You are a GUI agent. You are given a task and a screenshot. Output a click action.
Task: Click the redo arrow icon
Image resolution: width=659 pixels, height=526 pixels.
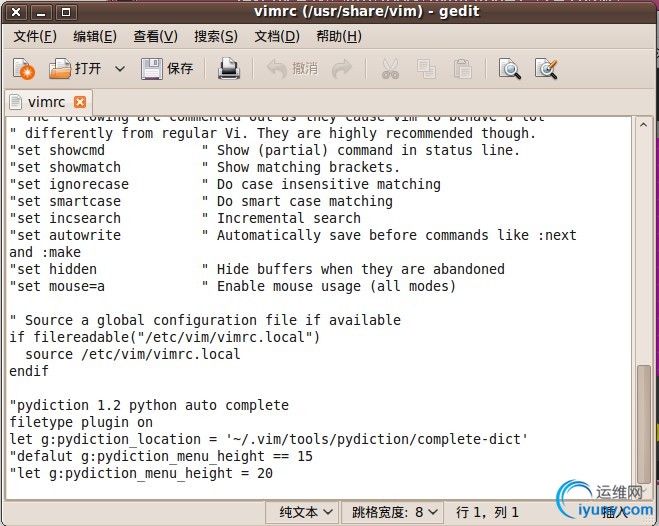point(342,68)
